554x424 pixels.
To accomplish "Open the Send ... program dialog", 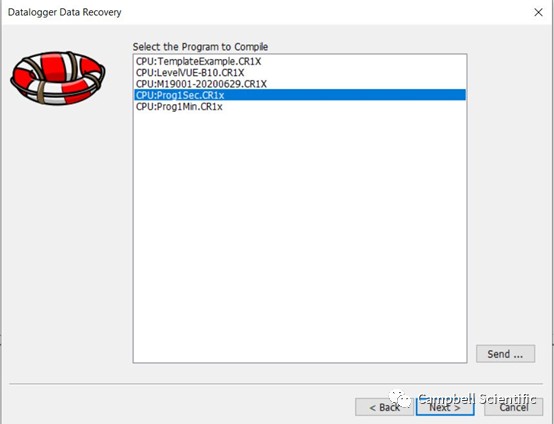I will [505, 354].
